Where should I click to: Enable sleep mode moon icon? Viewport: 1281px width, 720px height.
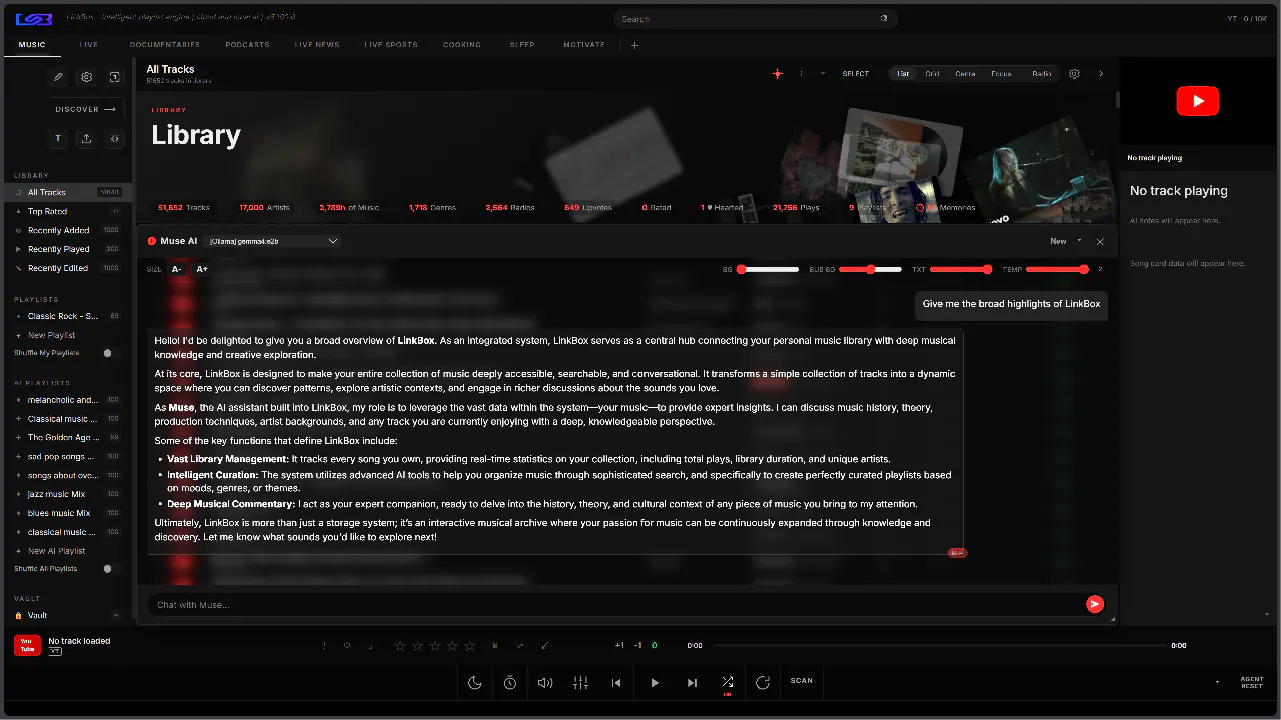tap(475, 682)
